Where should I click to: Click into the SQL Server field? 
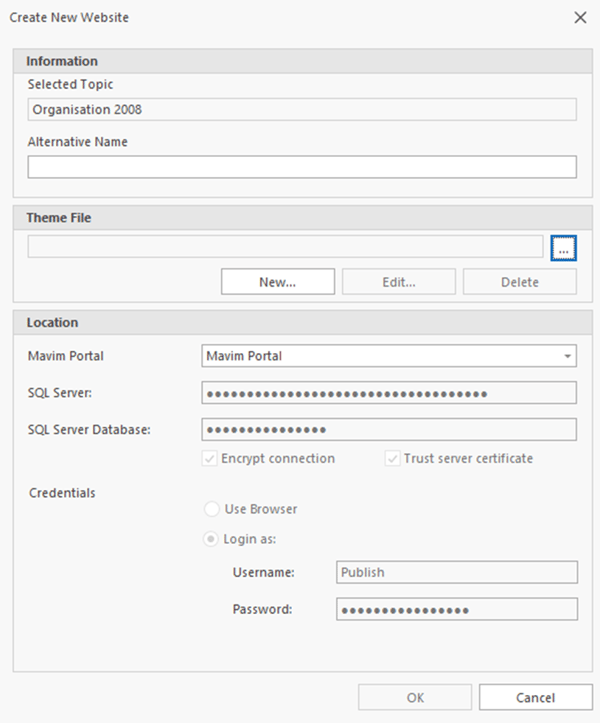[x=389, y=393]
